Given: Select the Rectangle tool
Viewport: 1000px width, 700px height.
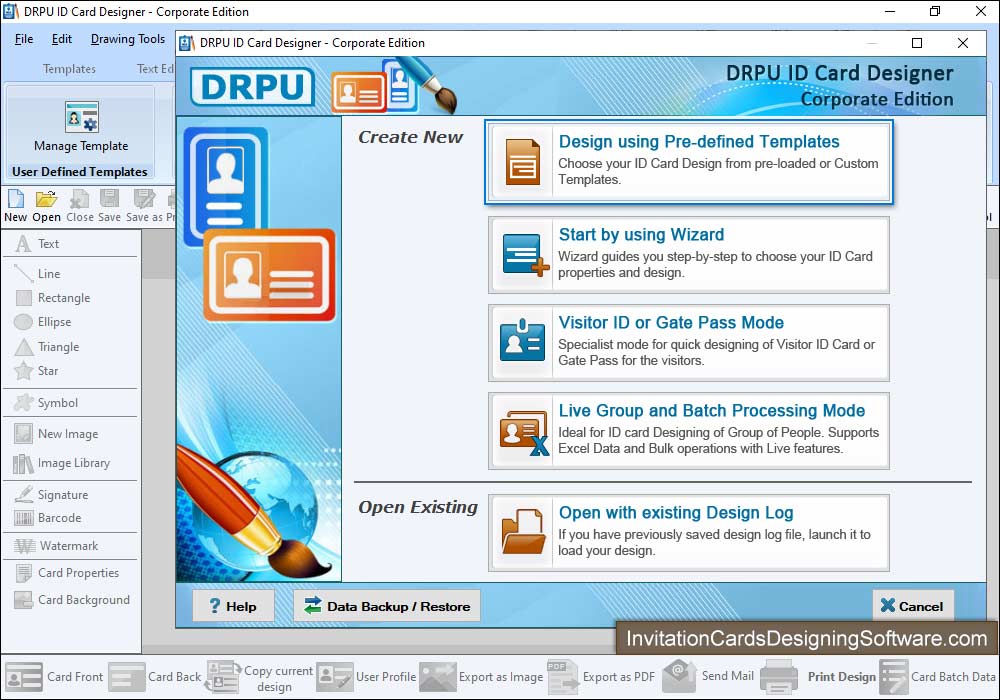Looking at the screenshot, I should pyautogui.click(x=52, y=298).
